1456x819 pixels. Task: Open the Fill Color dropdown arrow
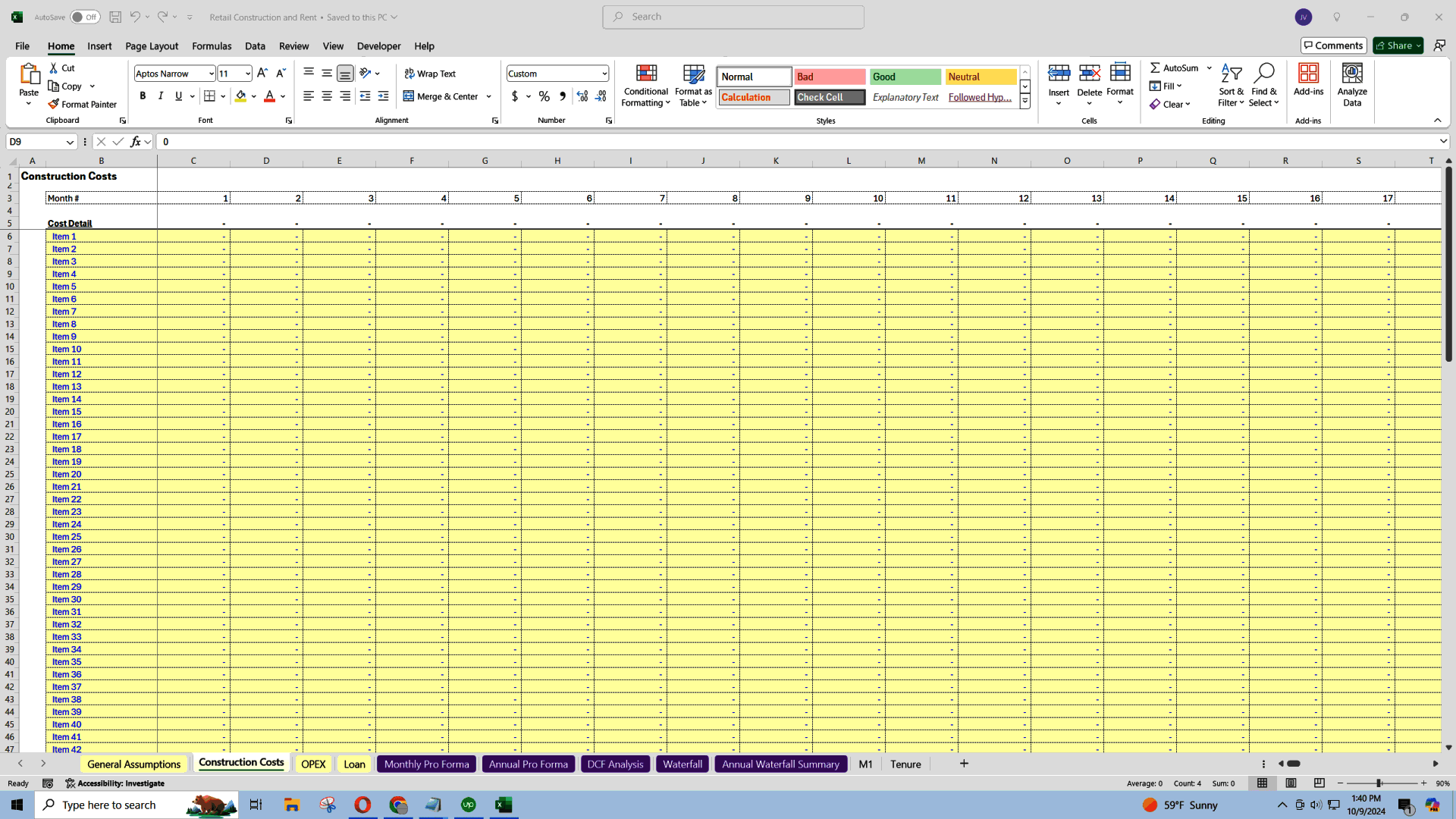click(x=254, y=96)
